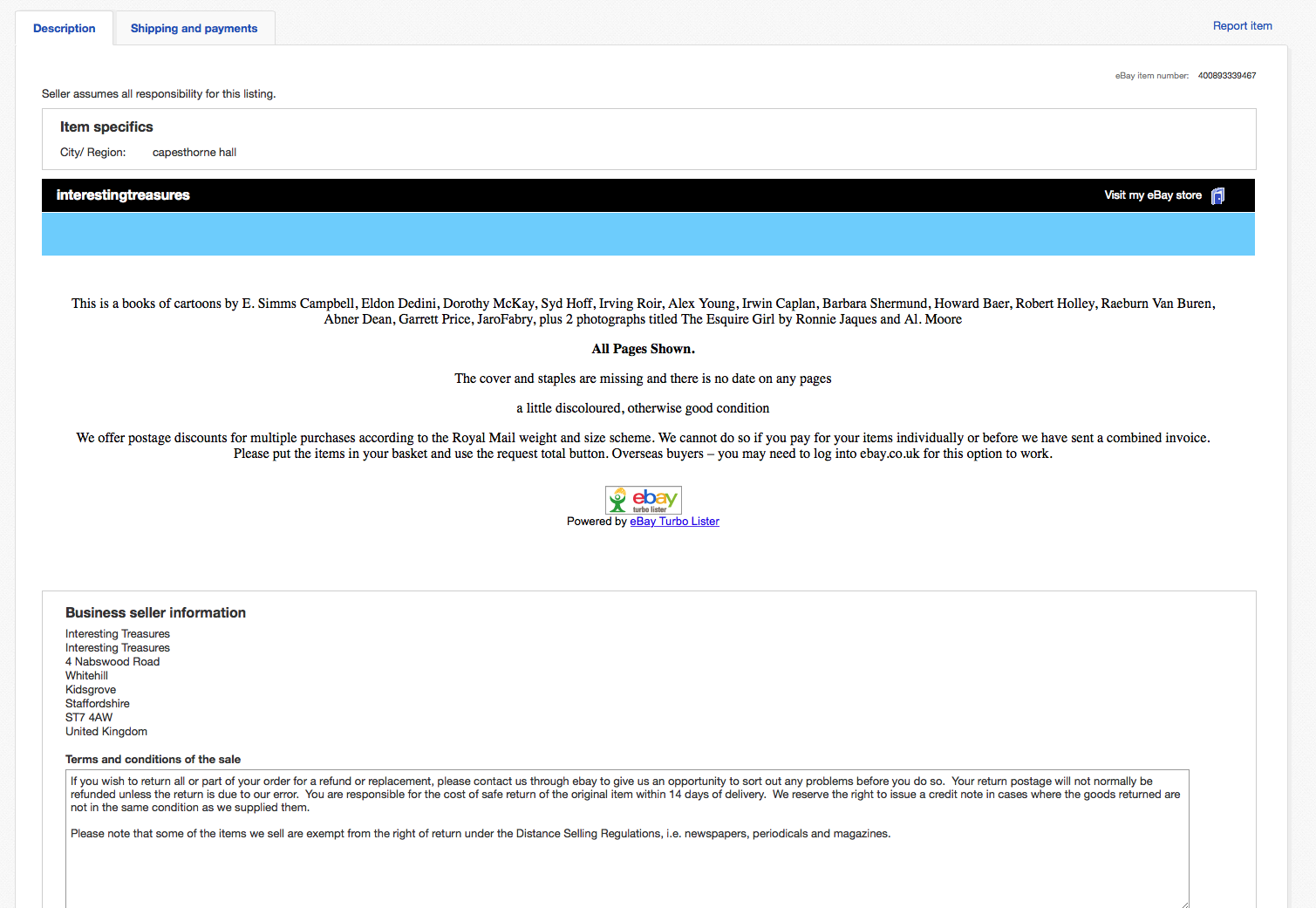Open the Visit my eBay store link

click(x=1153, y=195)
